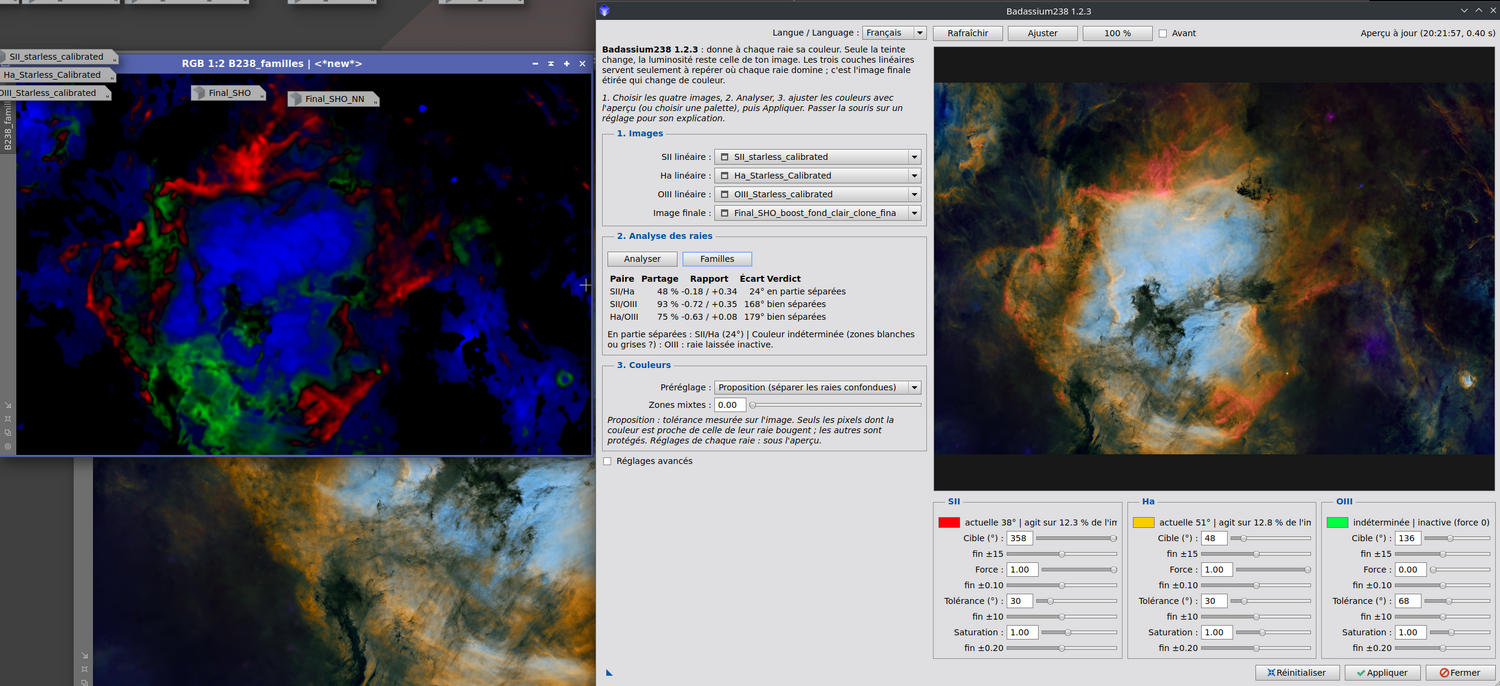Click the 100 % zoom button
The image size is (1500, 686).
pyautogui.click(x=1117, y=33)
